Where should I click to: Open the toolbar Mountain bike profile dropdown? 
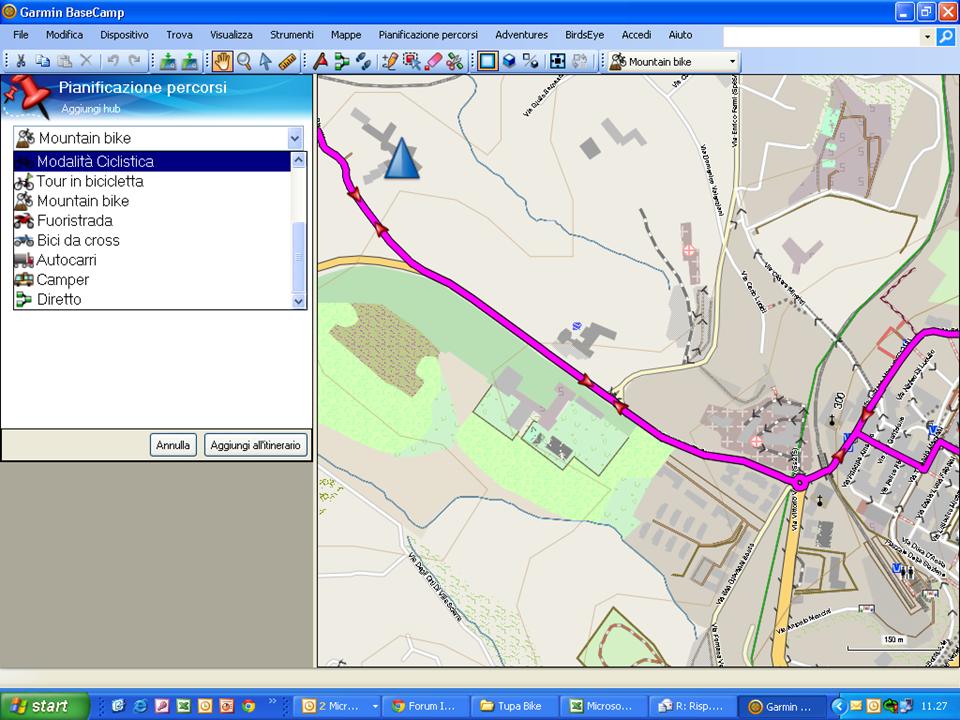point(732,62)
